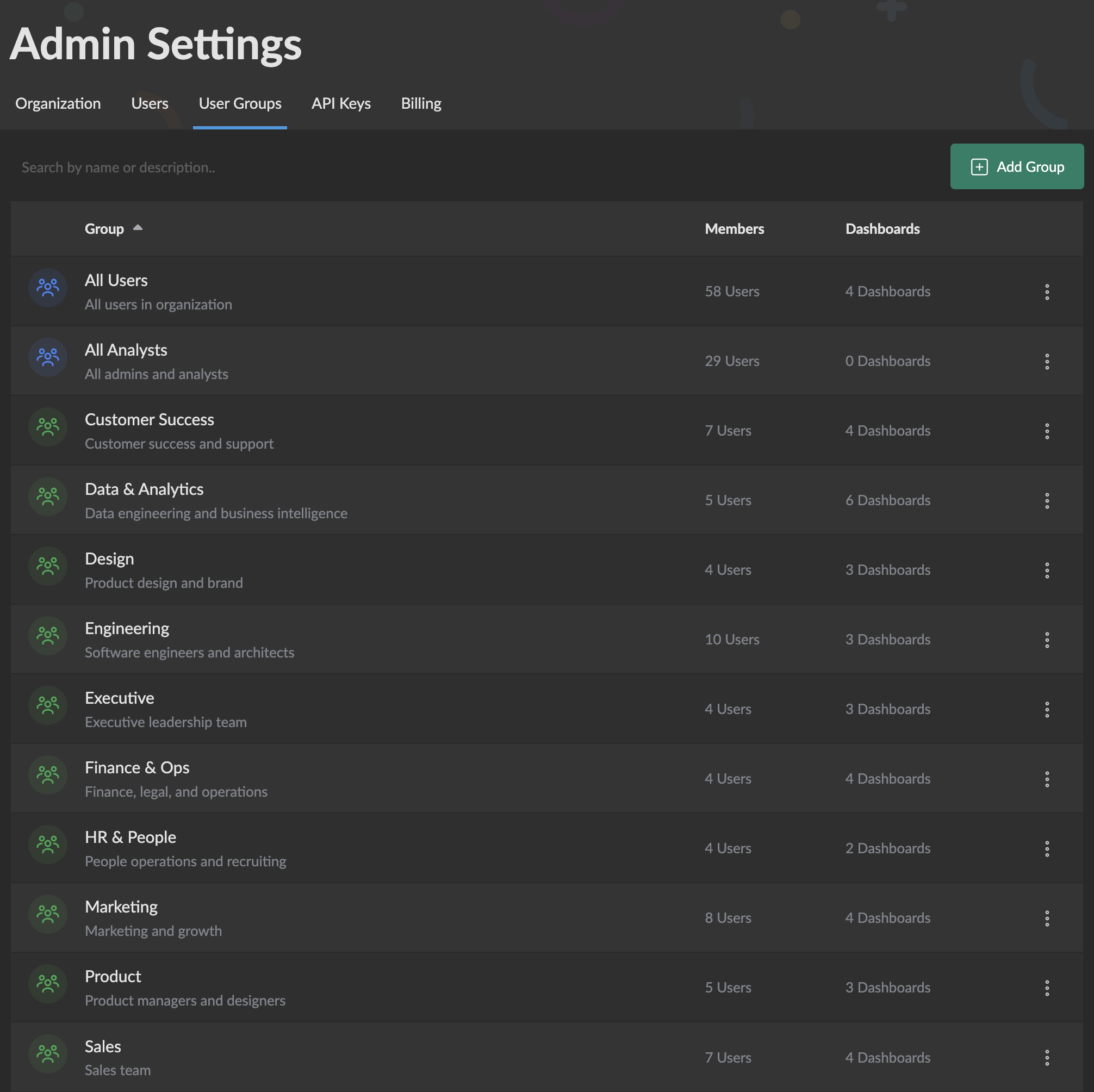Click the Finance & Ops group avatar icon
This screenshot has width=1094, height=1092.
coord(47,775)
